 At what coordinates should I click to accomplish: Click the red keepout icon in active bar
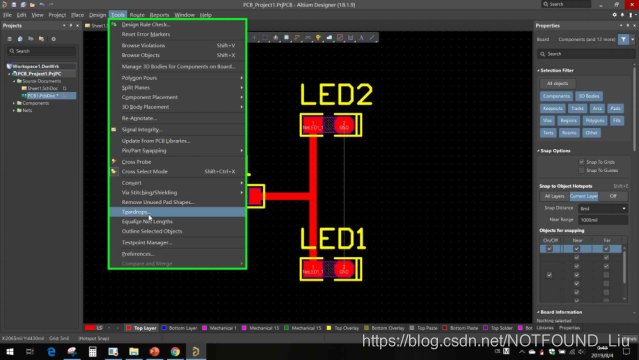pos(340,38)
